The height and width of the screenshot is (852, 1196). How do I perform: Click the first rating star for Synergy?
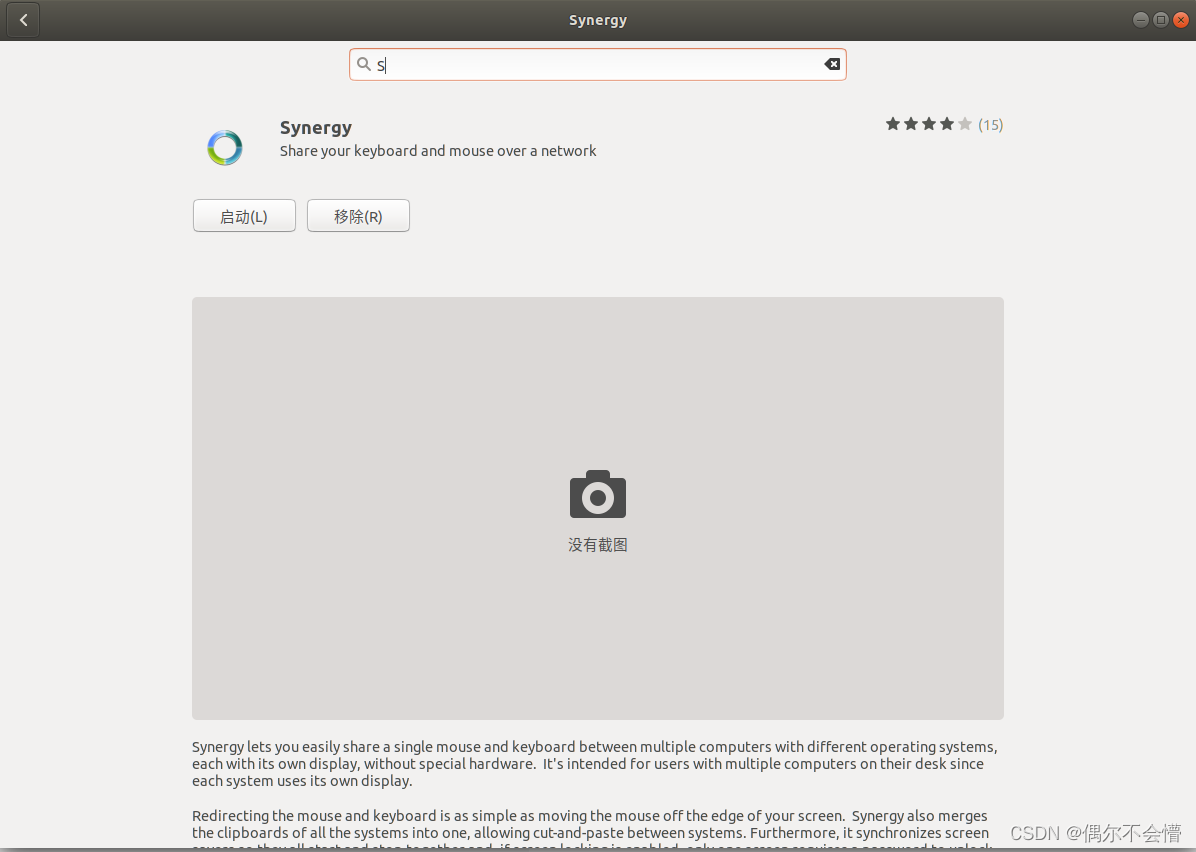[892, 124]
